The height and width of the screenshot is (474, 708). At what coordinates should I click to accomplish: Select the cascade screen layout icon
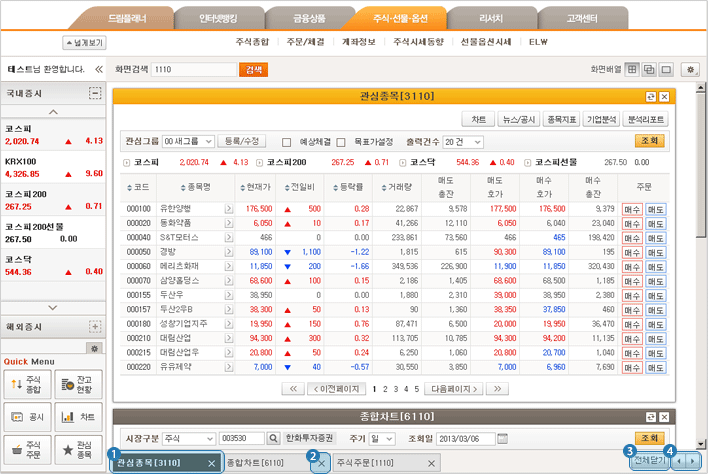(x=649, y=70)
